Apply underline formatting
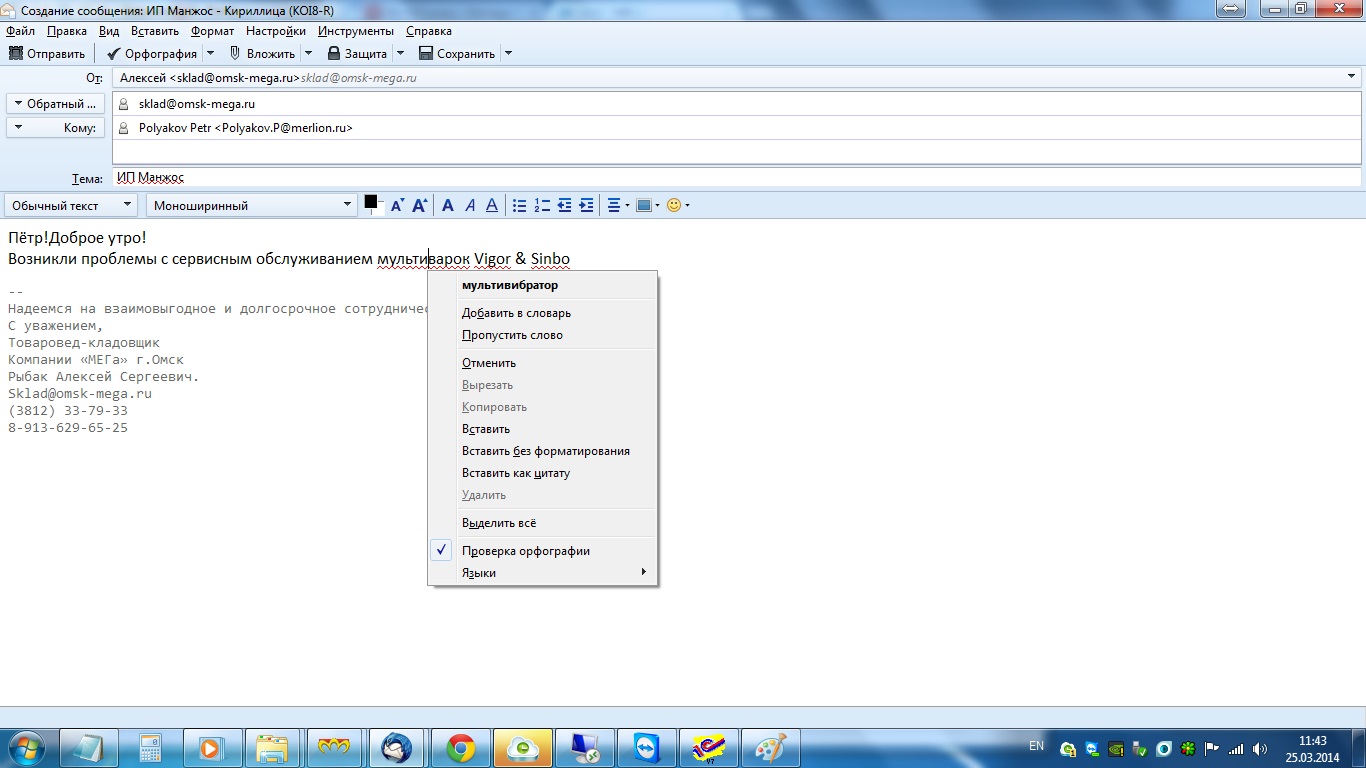1366x768 pixels. [x=492, y=205]
